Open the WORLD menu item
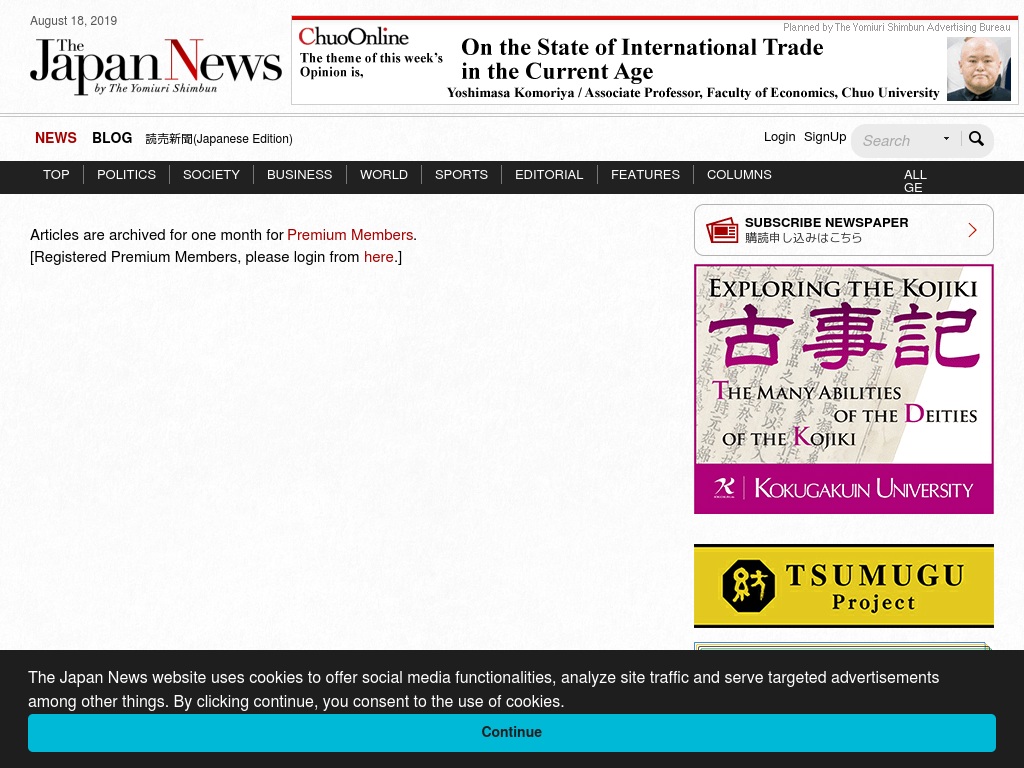 [x=384, y=174]
